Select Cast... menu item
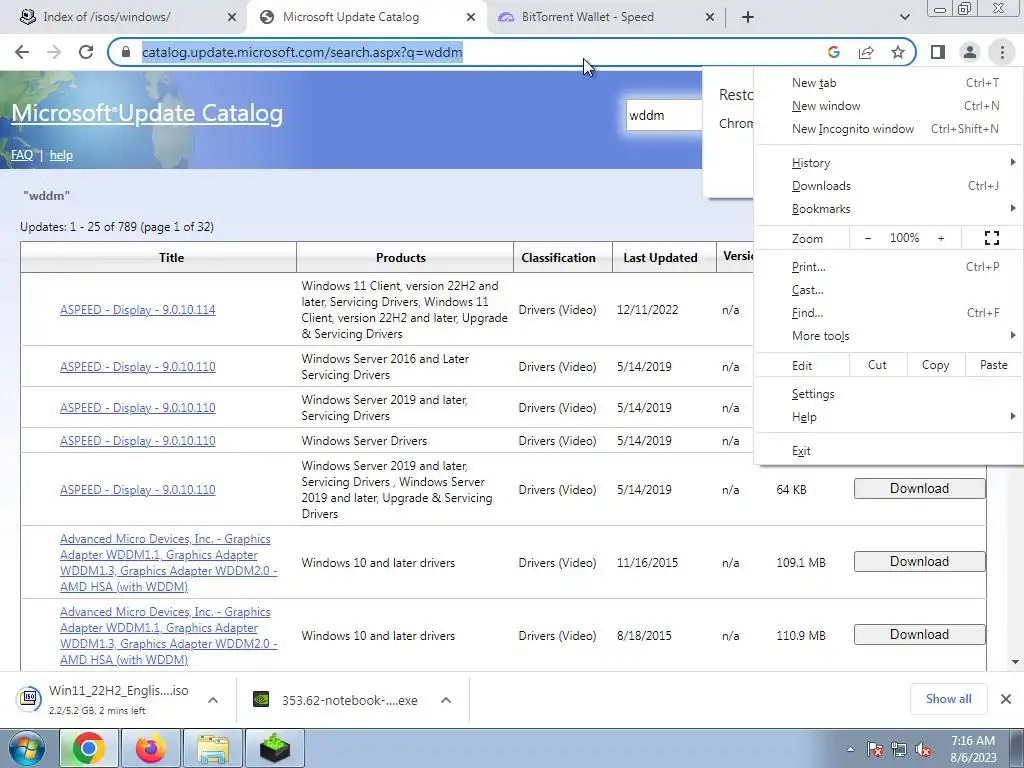The image size is (1024, 768). point(889,289)
